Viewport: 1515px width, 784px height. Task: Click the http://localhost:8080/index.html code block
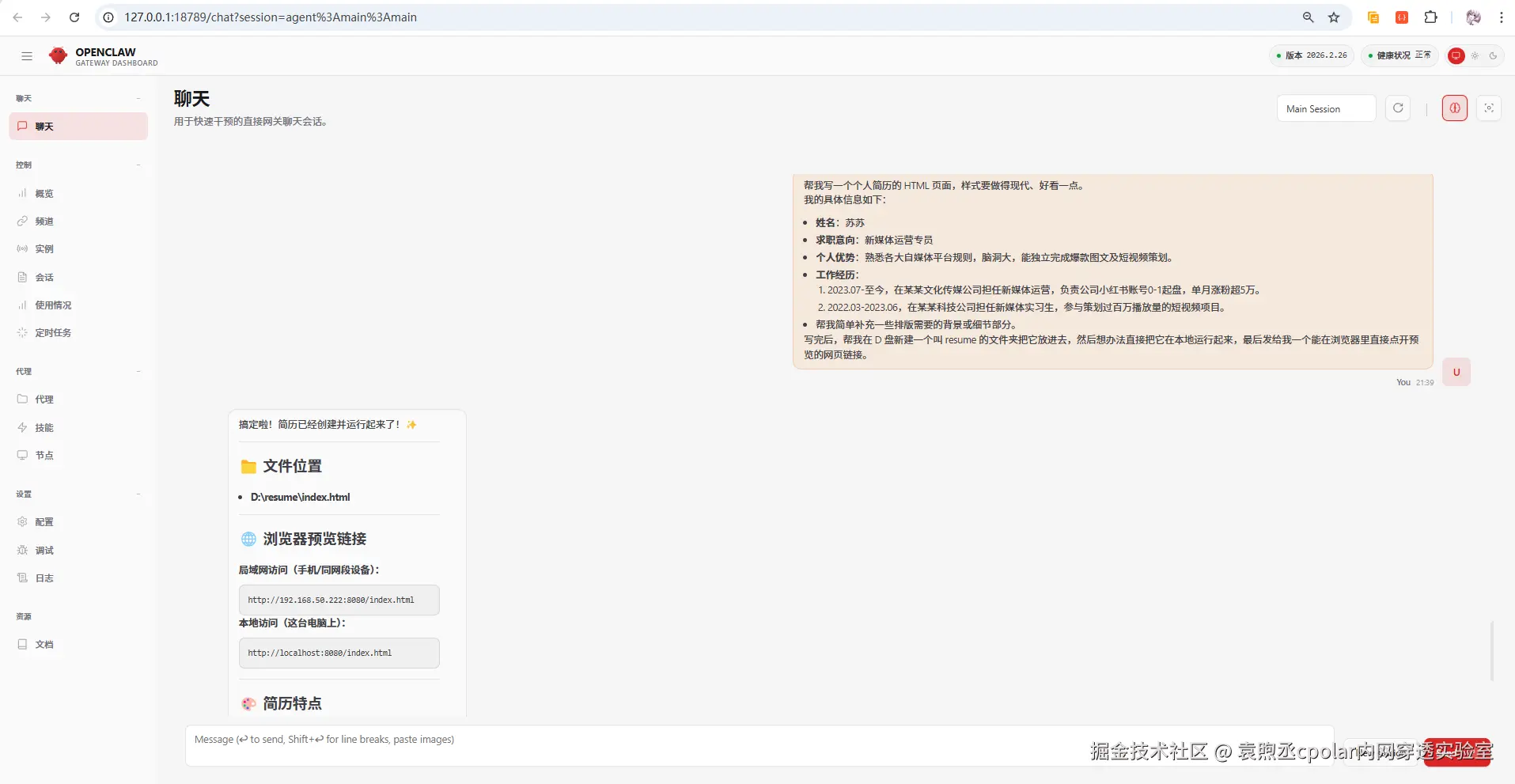[339, 653]
